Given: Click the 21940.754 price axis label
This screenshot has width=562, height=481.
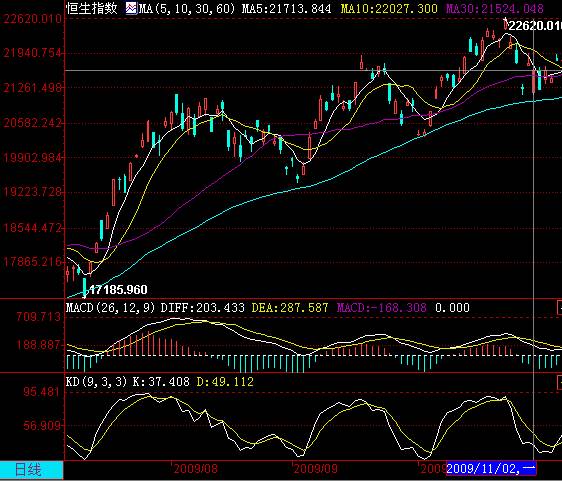Looking at the screenshot, I should [32, 53].
